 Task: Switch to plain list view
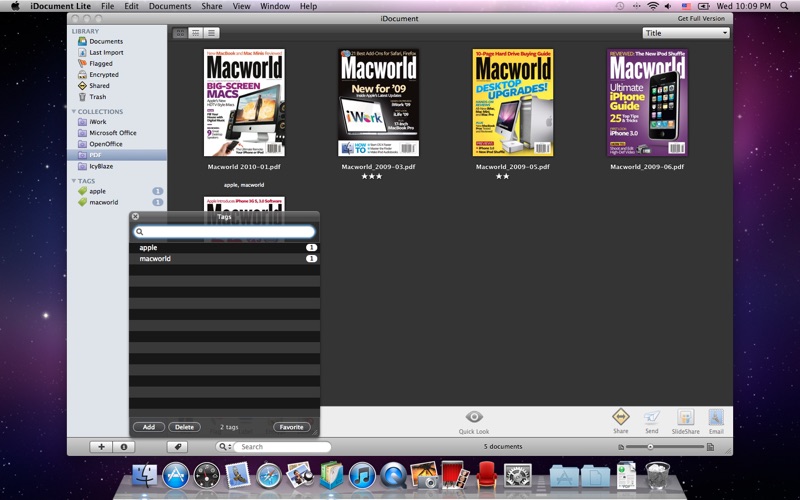pyautogui.click(x=211, y=33)
